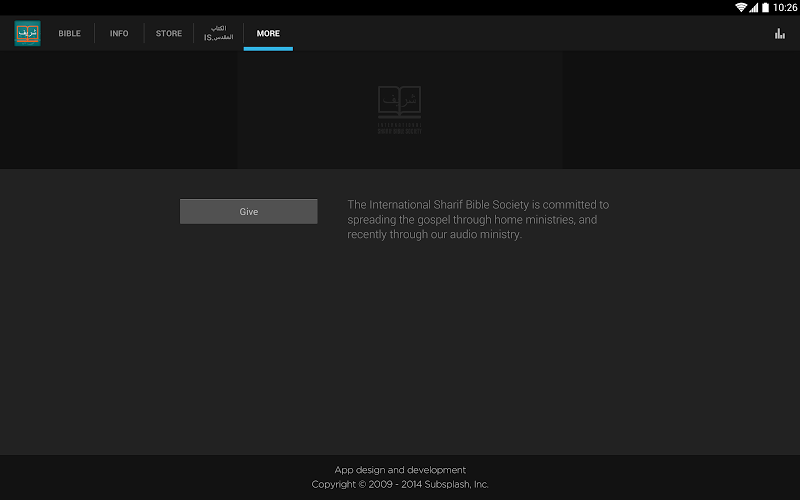Select the Arabic-titled IS. tab
Screen dimensions: 800x500
click(x=218, y=33)
